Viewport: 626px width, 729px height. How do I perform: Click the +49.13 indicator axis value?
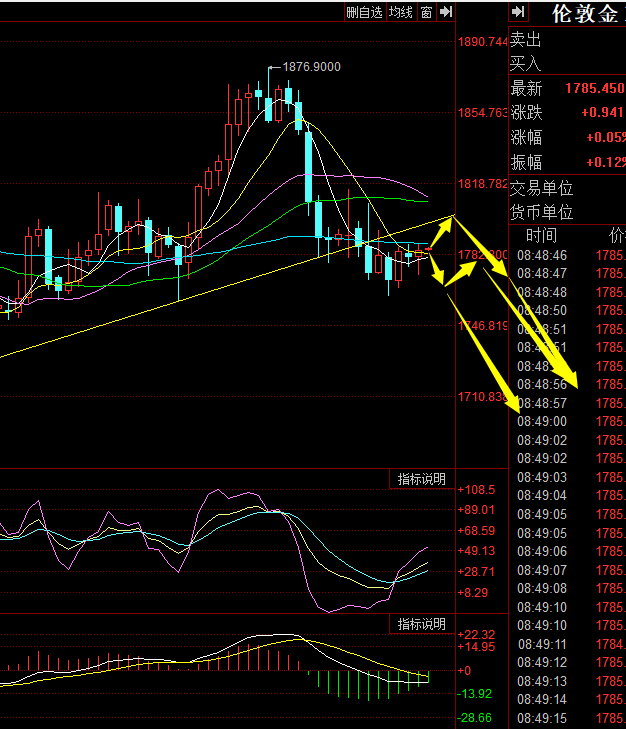(476, 551)
